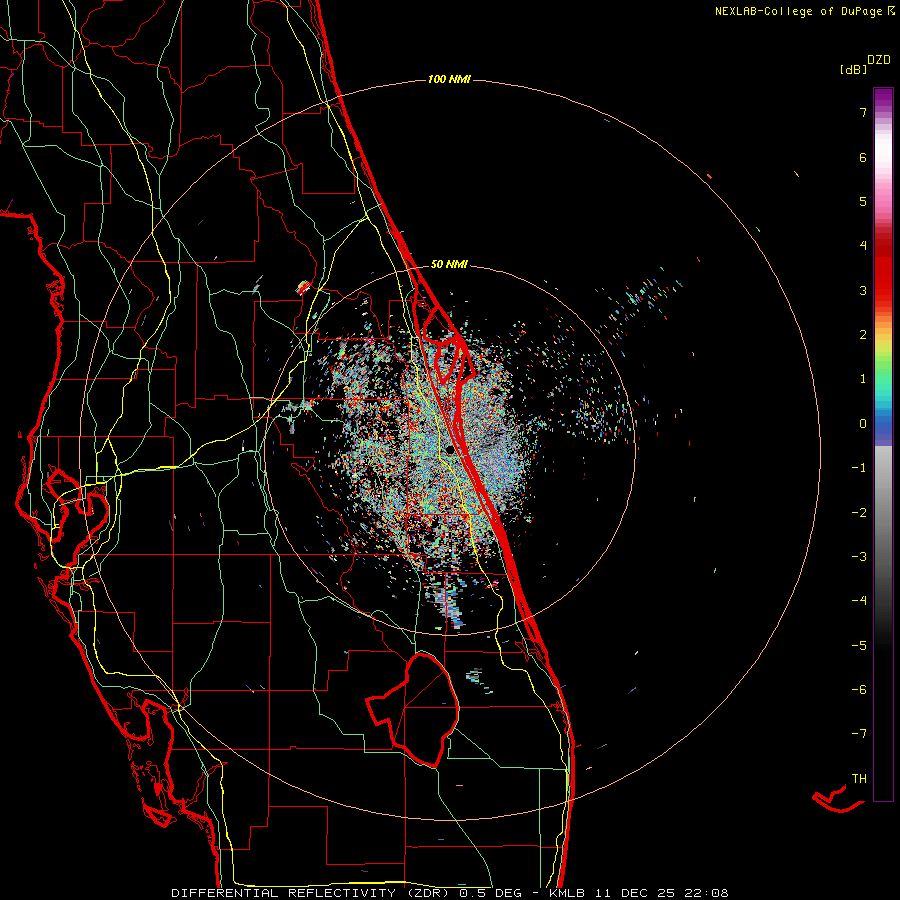Click the 7 value on the color scale
This screenshot has height=900, width=900.
[863, 112]
